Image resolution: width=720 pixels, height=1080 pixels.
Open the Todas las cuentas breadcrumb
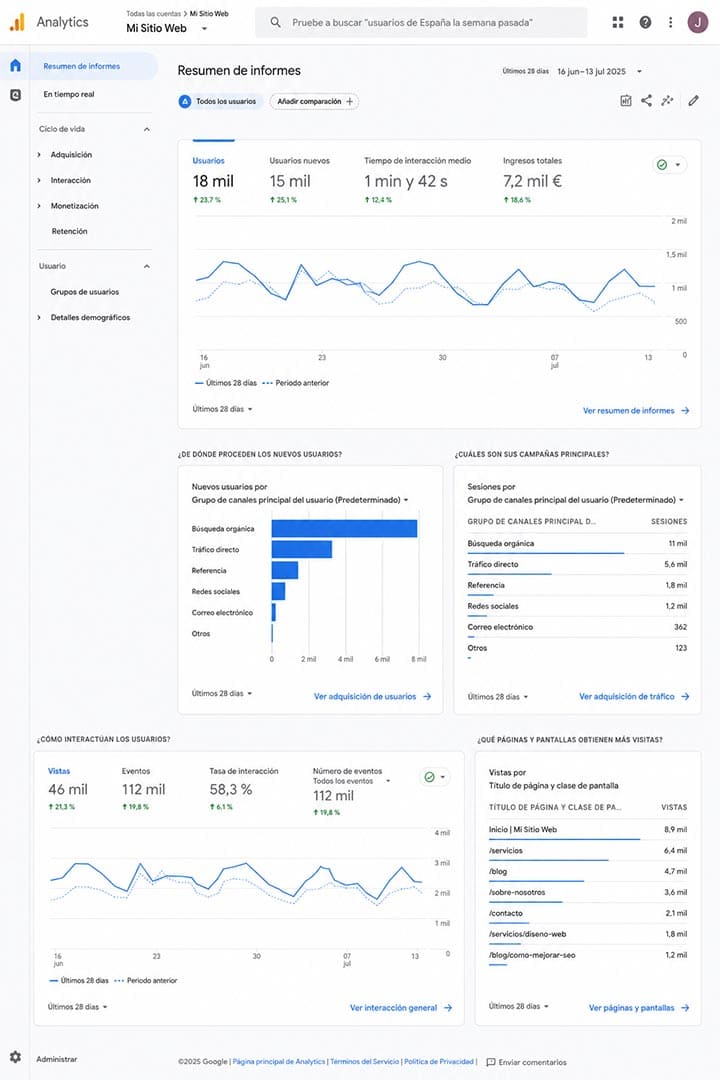tap(153, 14)
